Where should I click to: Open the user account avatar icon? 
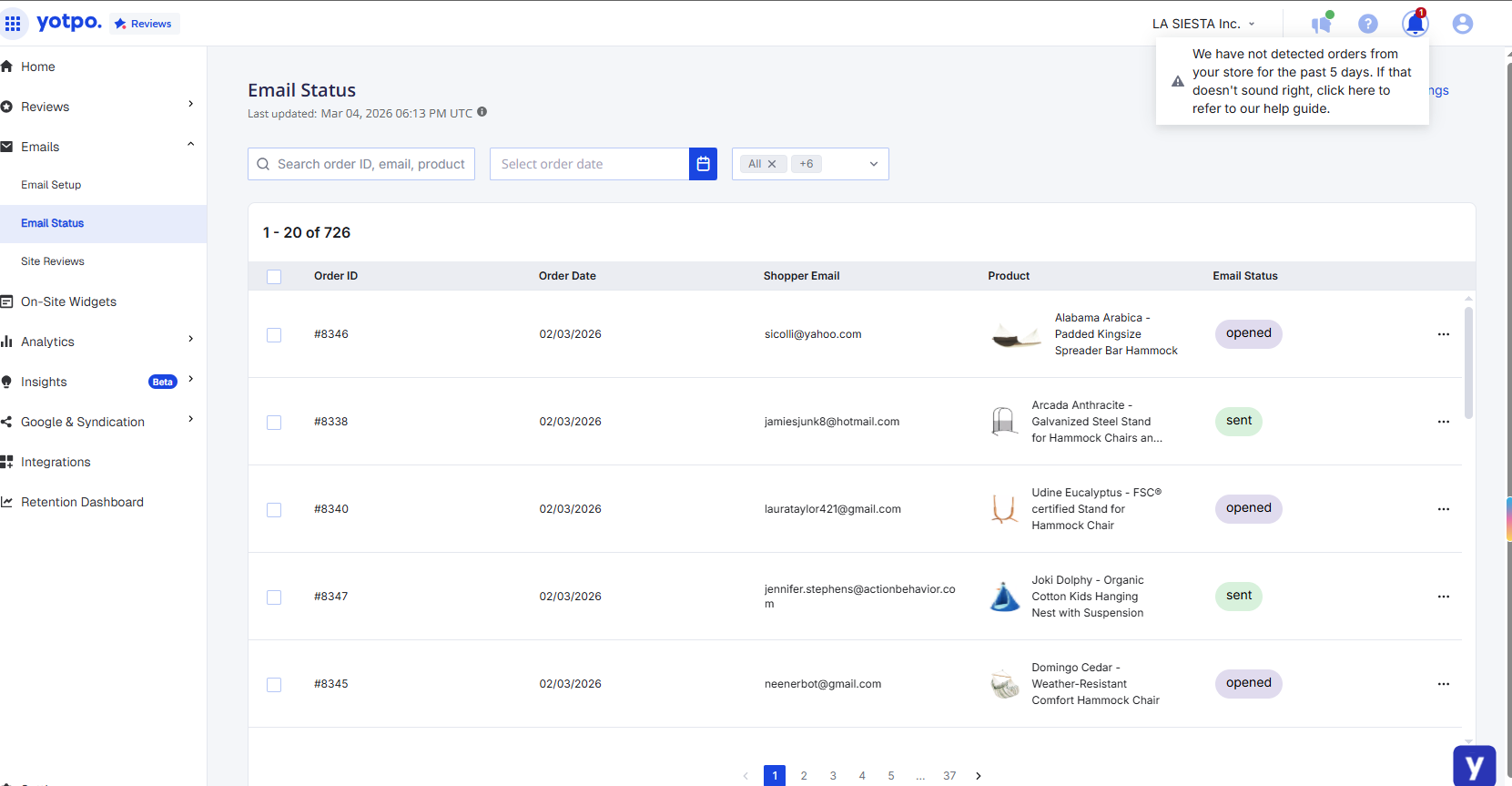pos(1462,24)
